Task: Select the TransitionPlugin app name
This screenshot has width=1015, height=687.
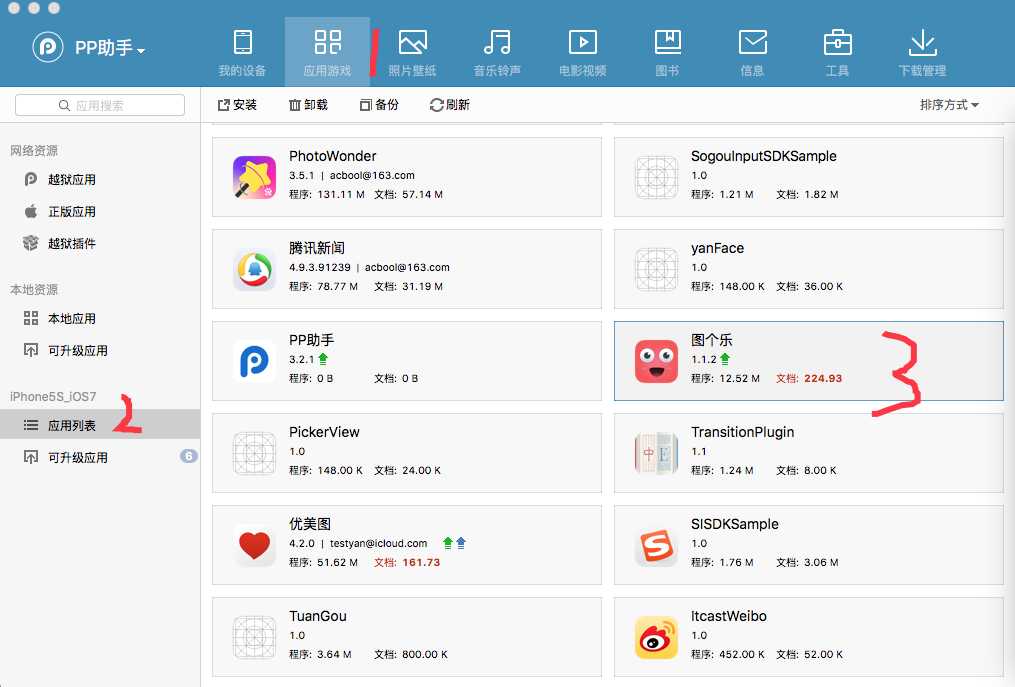Action: coord(742,432)
